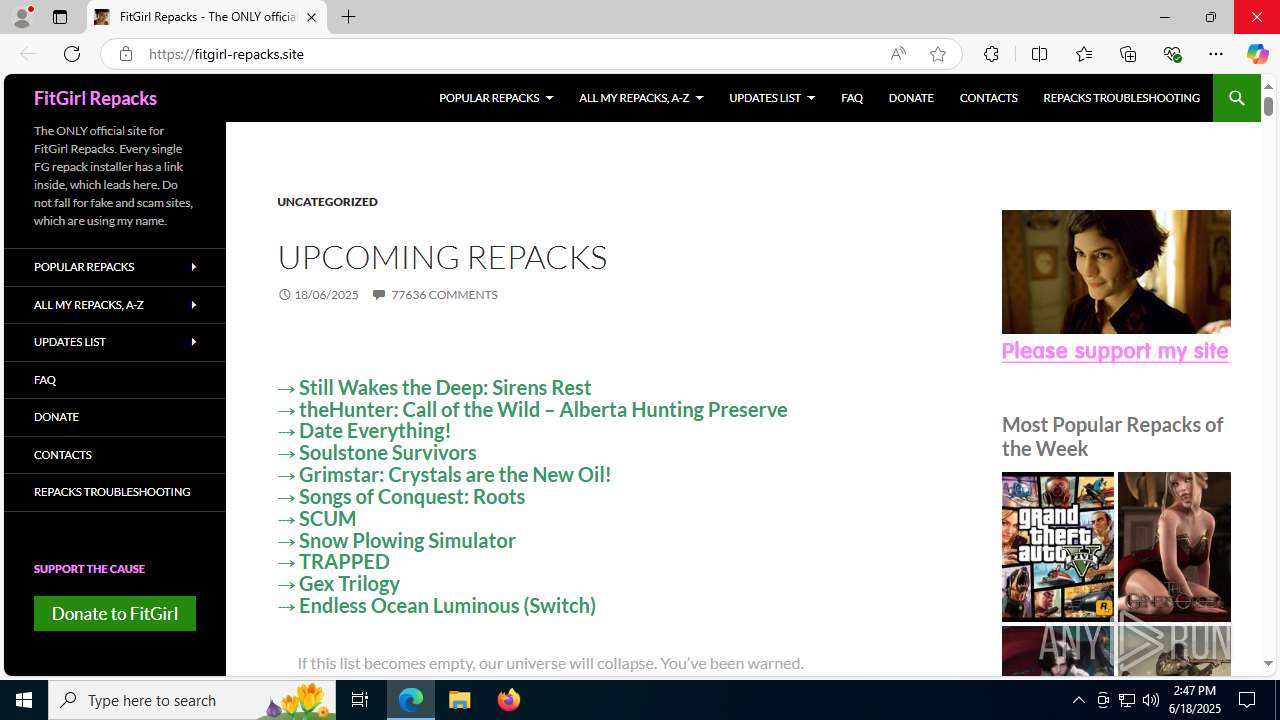The width and height of the screenshot is (1280, 720).
Task: Open the taskbar clock showing 2:47 PM
Action: 1194,700
